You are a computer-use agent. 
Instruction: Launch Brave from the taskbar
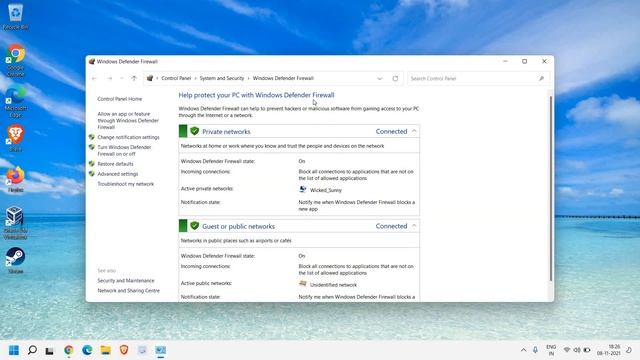(x=124, y=350)
